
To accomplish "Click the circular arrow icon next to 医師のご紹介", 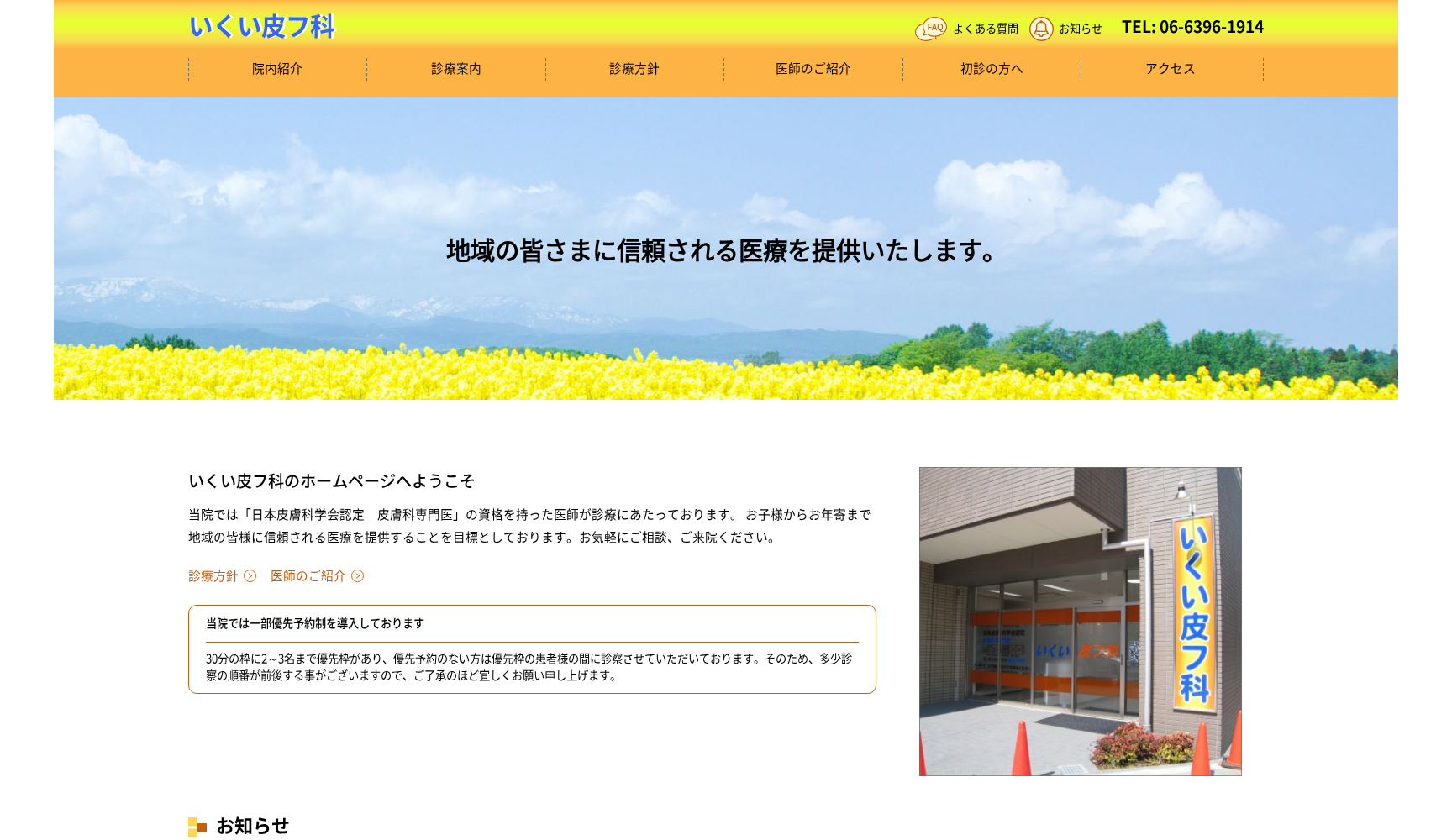I will click(360, 576).
